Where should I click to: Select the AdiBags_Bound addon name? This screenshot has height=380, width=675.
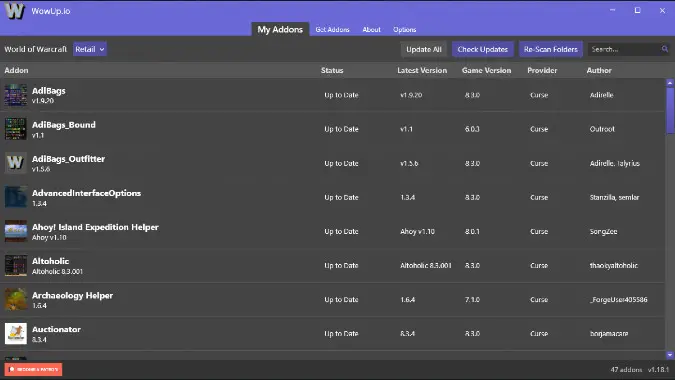coord(64,125)
